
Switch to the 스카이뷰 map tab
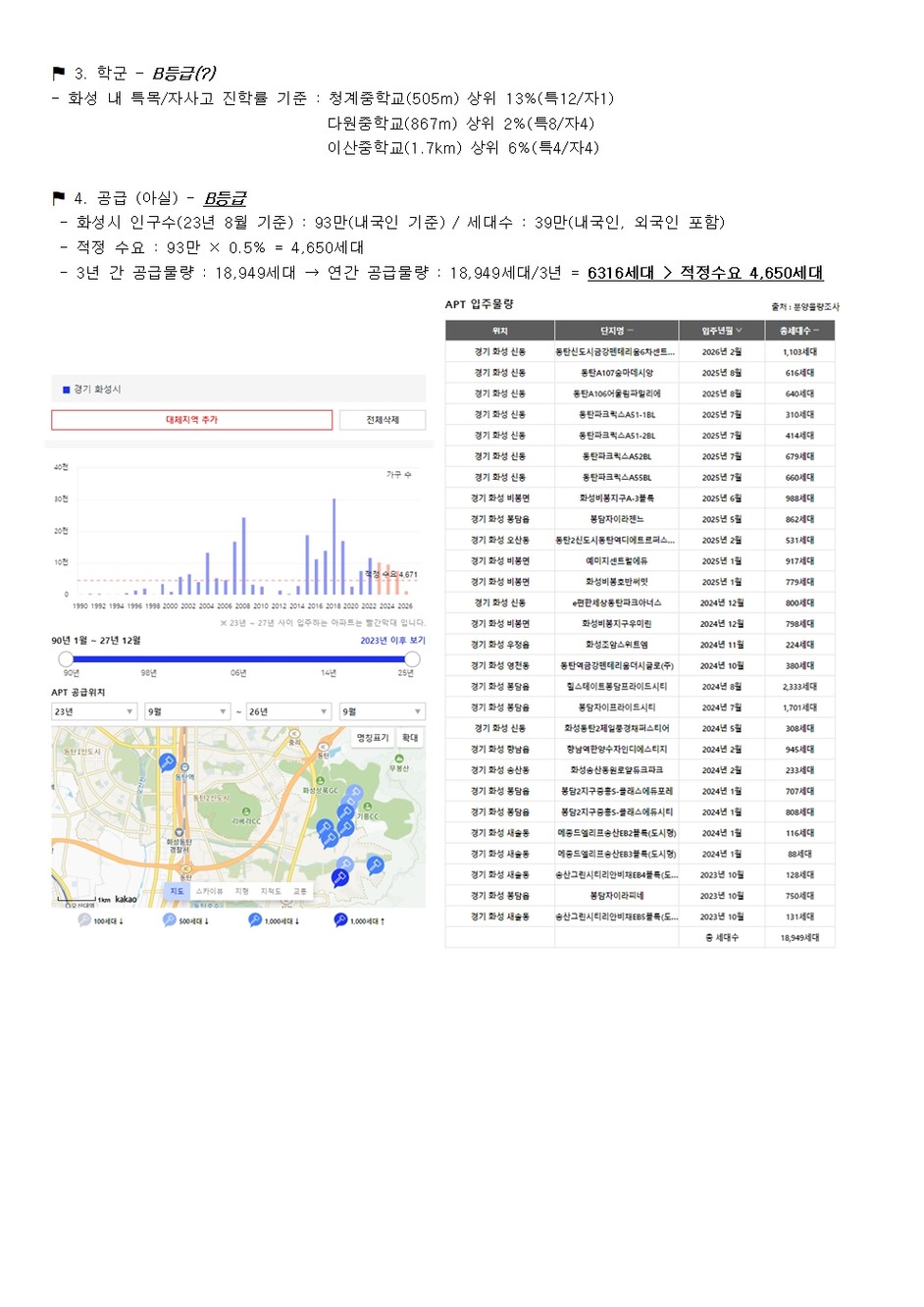pyautogui.click(x=209, y=891)
